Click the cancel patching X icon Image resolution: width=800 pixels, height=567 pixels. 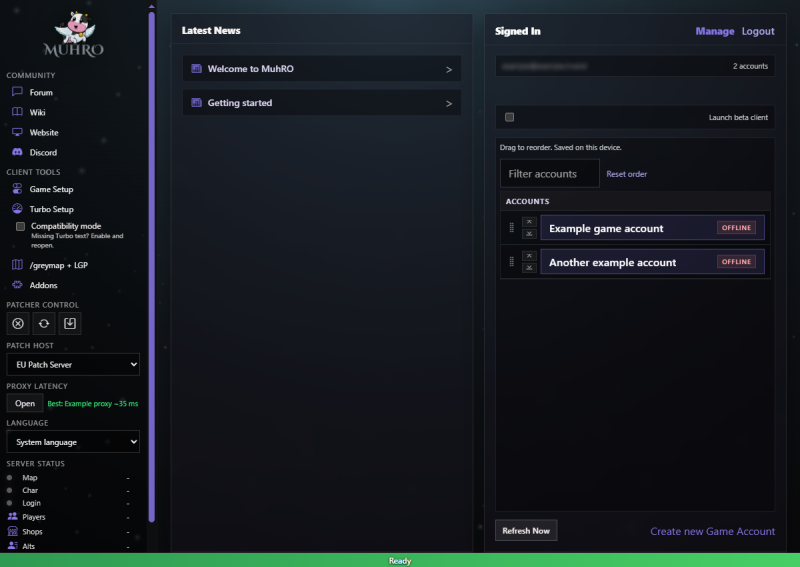[x=18, y=324]
